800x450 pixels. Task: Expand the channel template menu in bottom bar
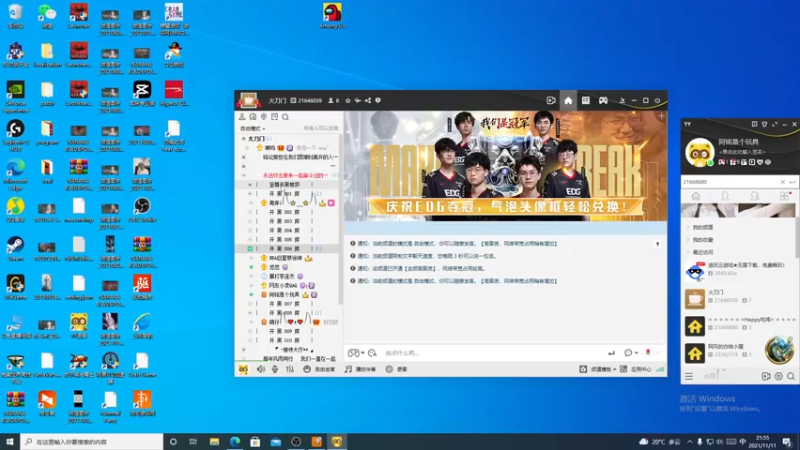(598, 369)
